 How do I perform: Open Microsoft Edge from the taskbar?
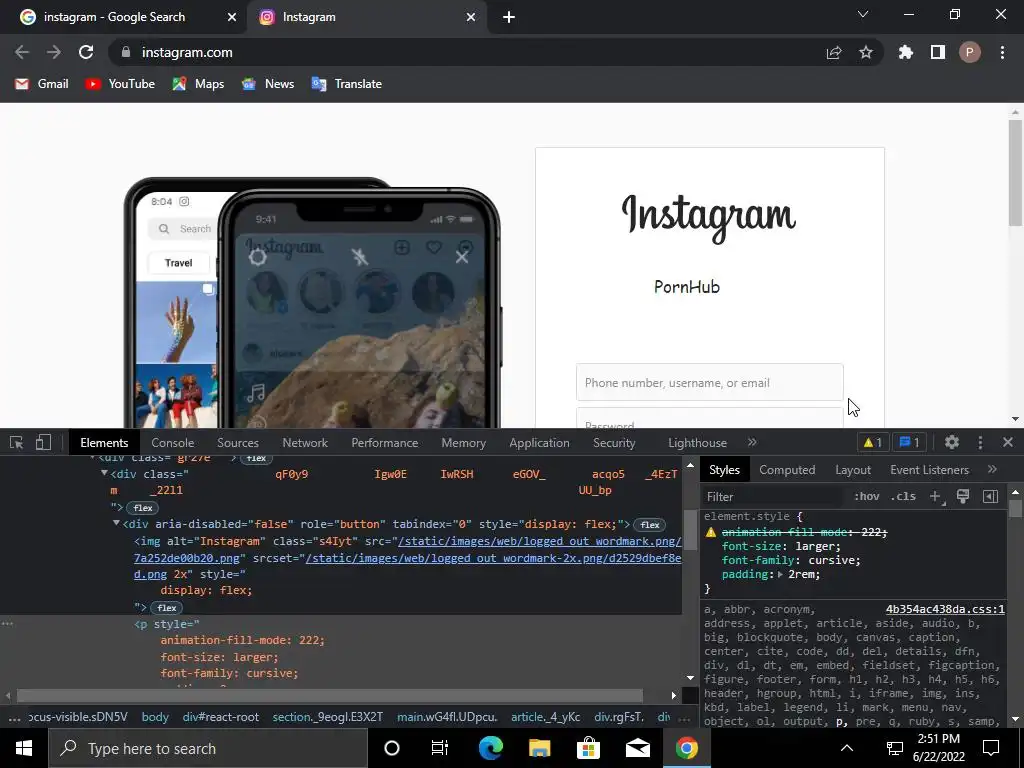(491, 748)
